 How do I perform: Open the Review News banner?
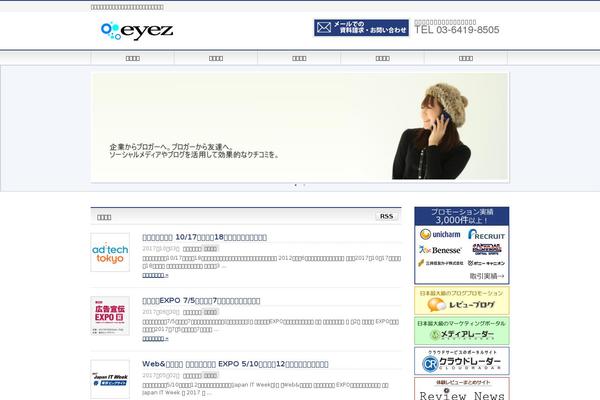click(x=462, y=389)
